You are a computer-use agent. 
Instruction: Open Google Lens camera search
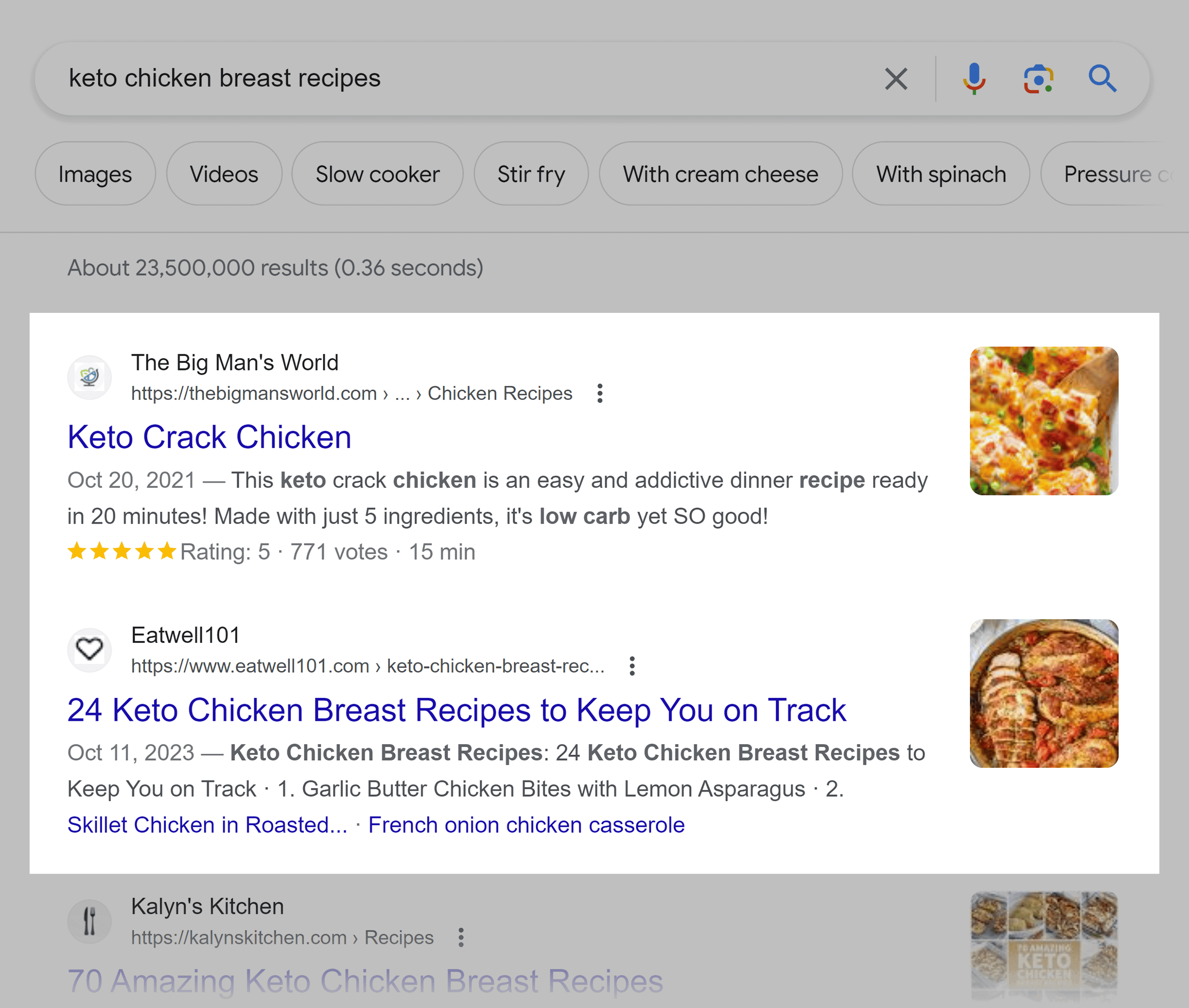[1038, 79]
